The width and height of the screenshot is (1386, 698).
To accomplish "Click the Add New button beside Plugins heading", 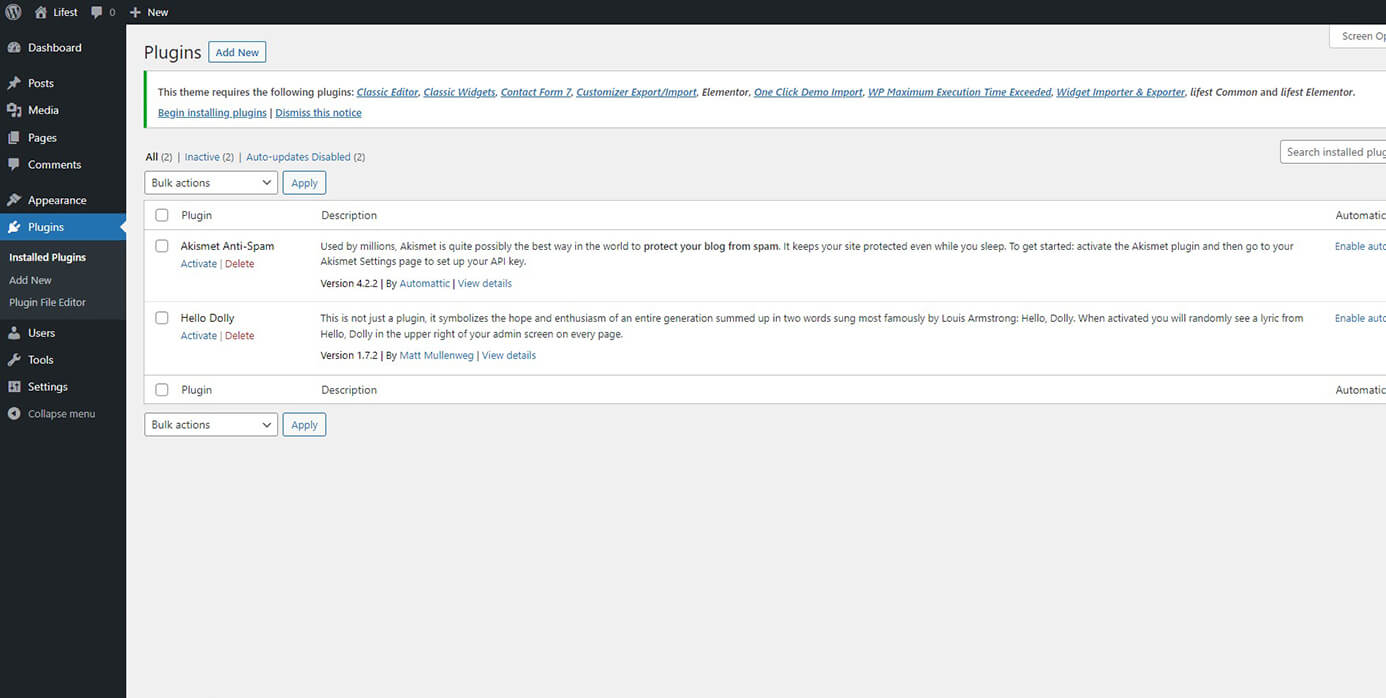I will coord(237,52).
